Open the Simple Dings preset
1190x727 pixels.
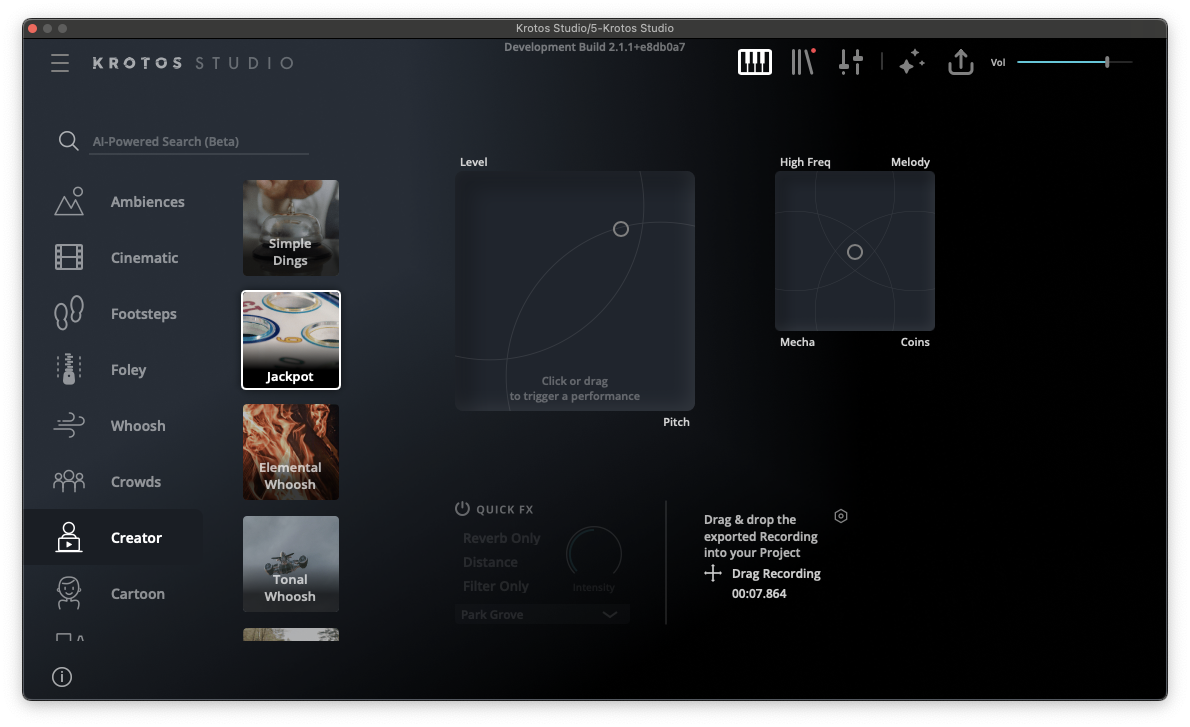[291, 228]
